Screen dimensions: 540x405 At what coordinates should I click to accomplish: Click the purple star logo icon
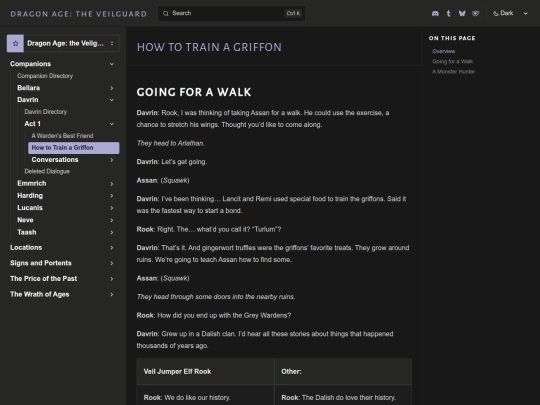point(15,43)
